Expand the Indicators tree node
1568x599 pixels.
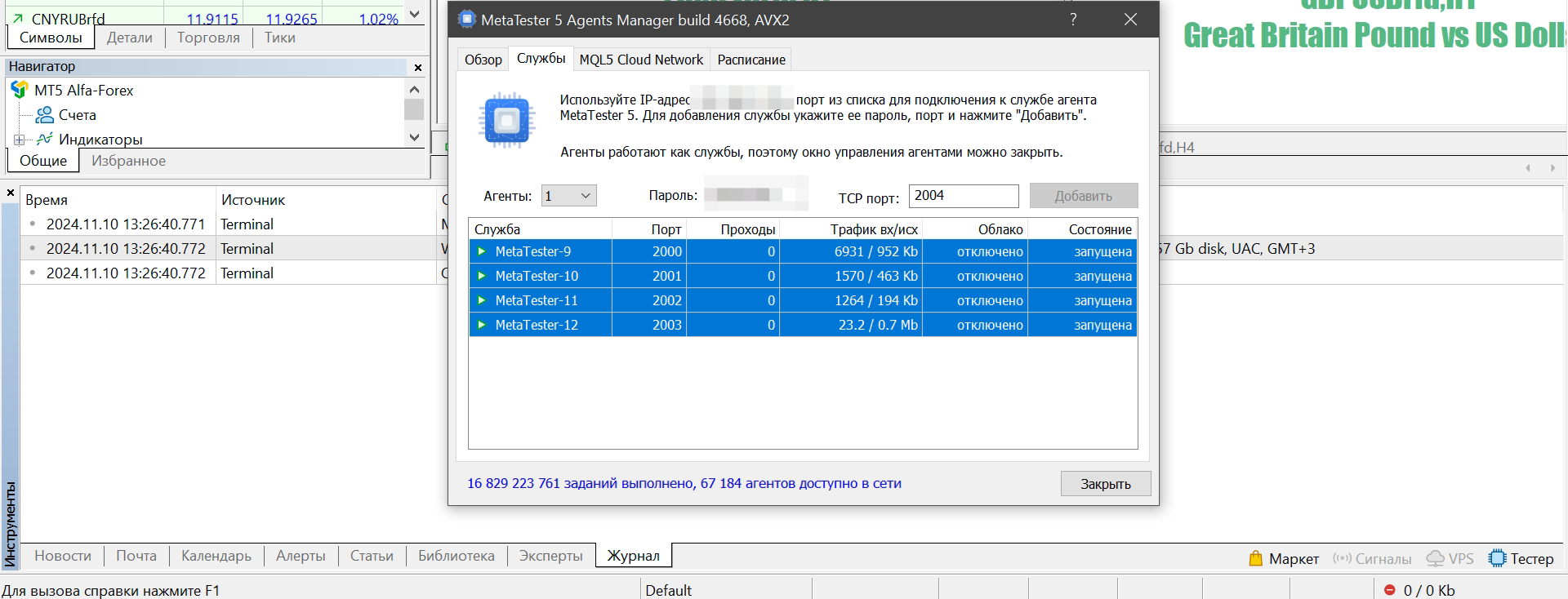coord(19,140)
